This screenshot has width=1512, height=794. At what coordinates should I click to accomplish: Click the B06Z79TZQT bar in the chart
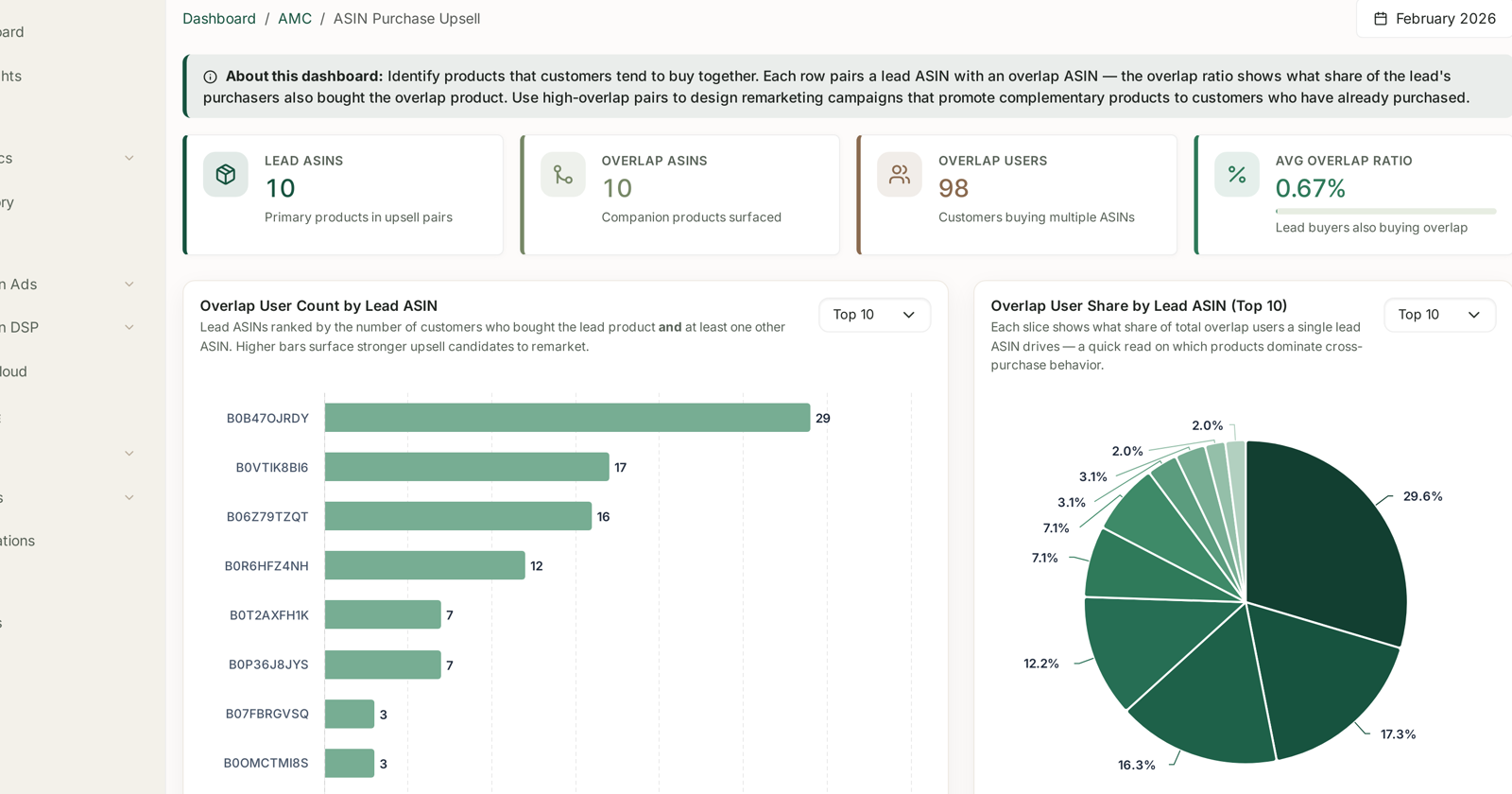point(458,516)
